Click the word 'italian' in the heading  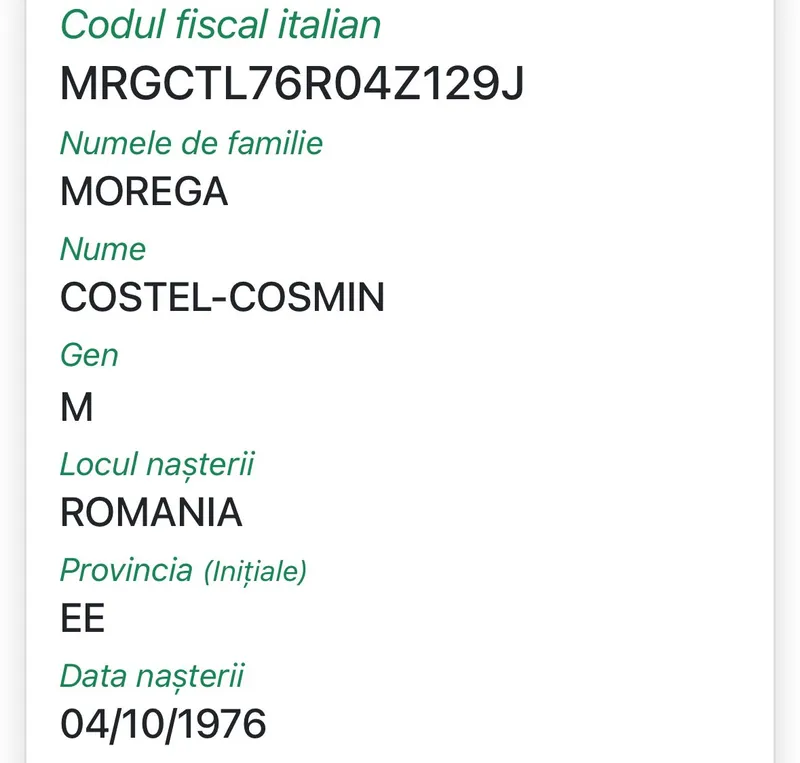[x=330, y=25]
